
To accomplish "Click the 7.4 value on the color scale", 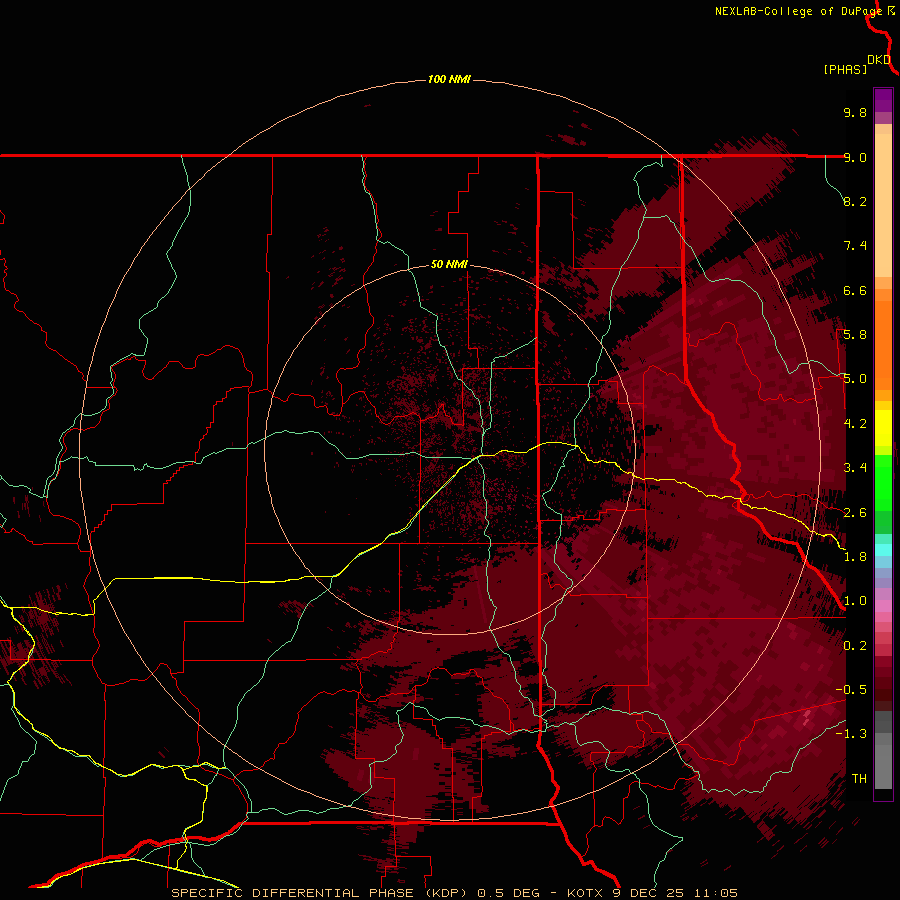I will (855, 246).
